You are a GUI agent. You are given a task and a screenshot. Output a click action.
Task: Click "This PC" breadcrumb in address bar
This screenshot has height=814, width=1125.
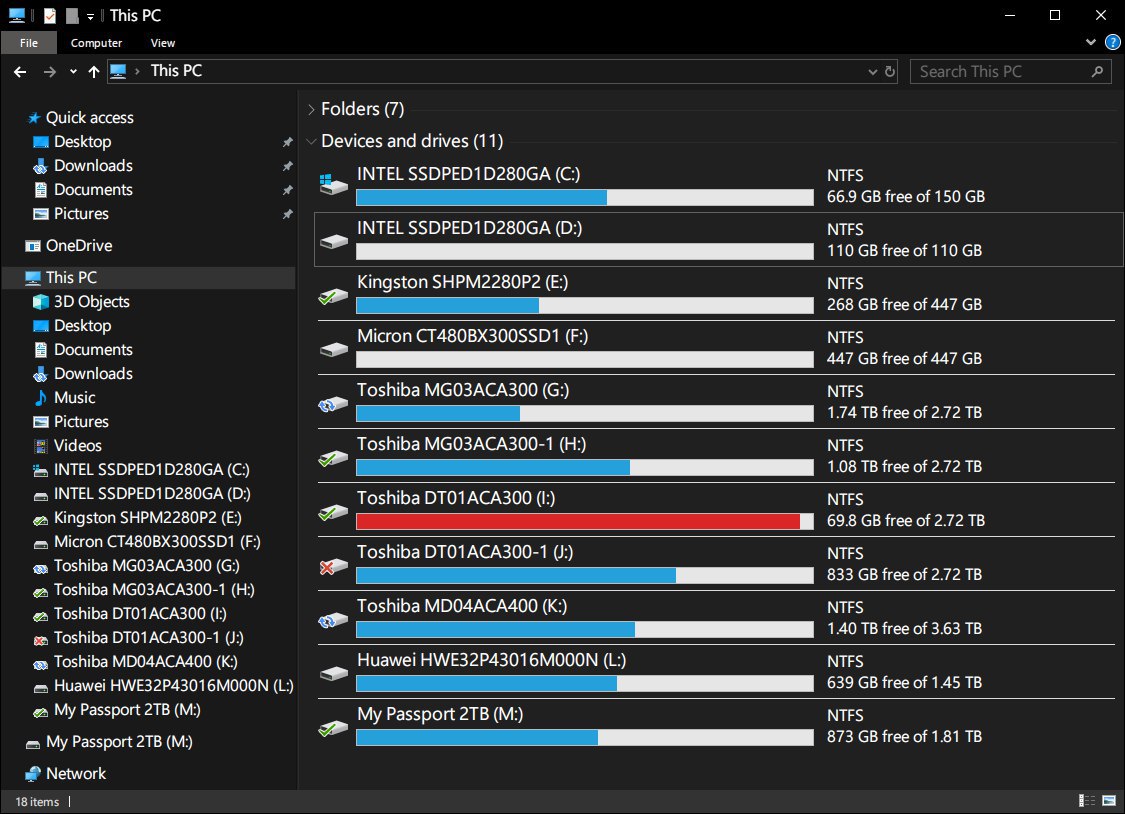coord(176,71)
